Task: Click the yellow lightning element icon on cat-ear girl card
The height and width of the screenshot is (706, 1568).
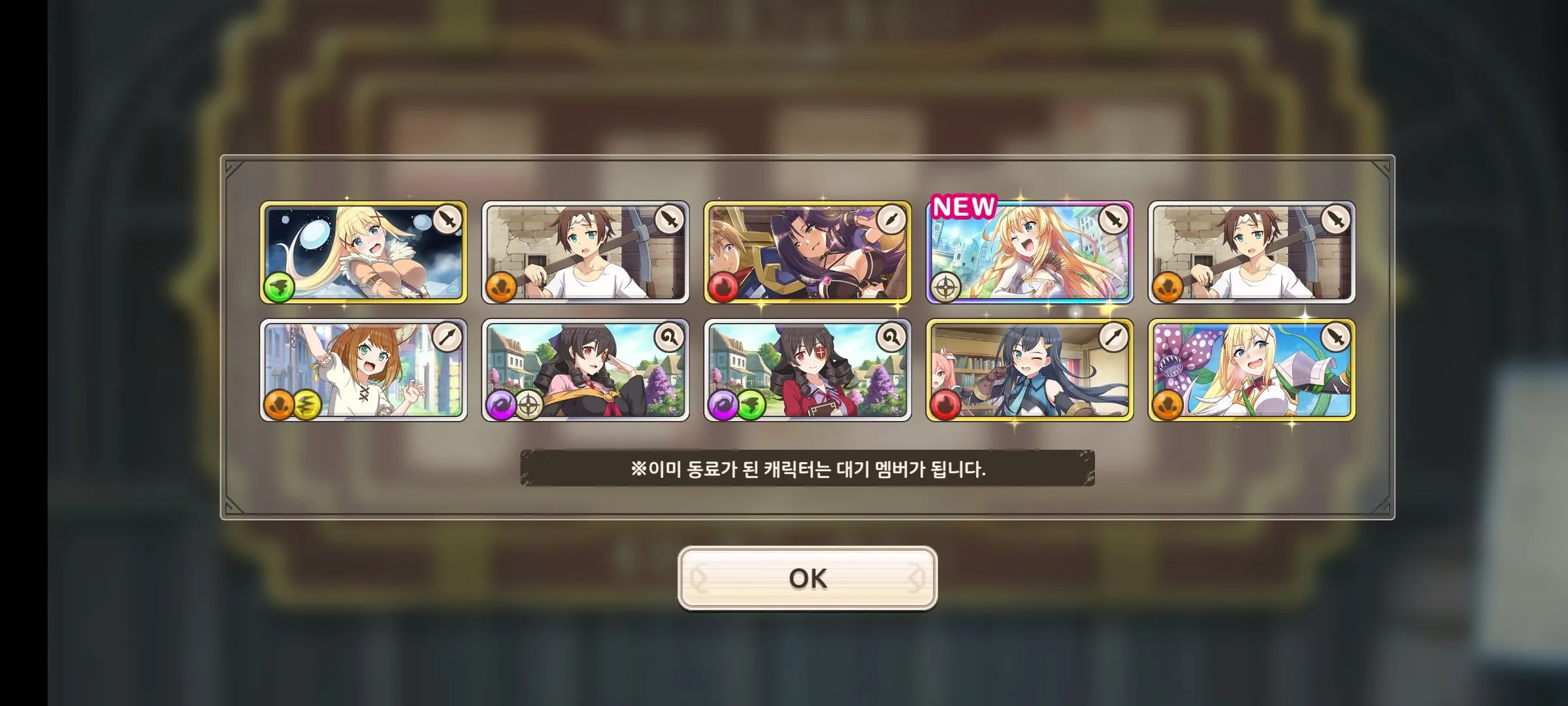Action: click(x=306, y=405)
